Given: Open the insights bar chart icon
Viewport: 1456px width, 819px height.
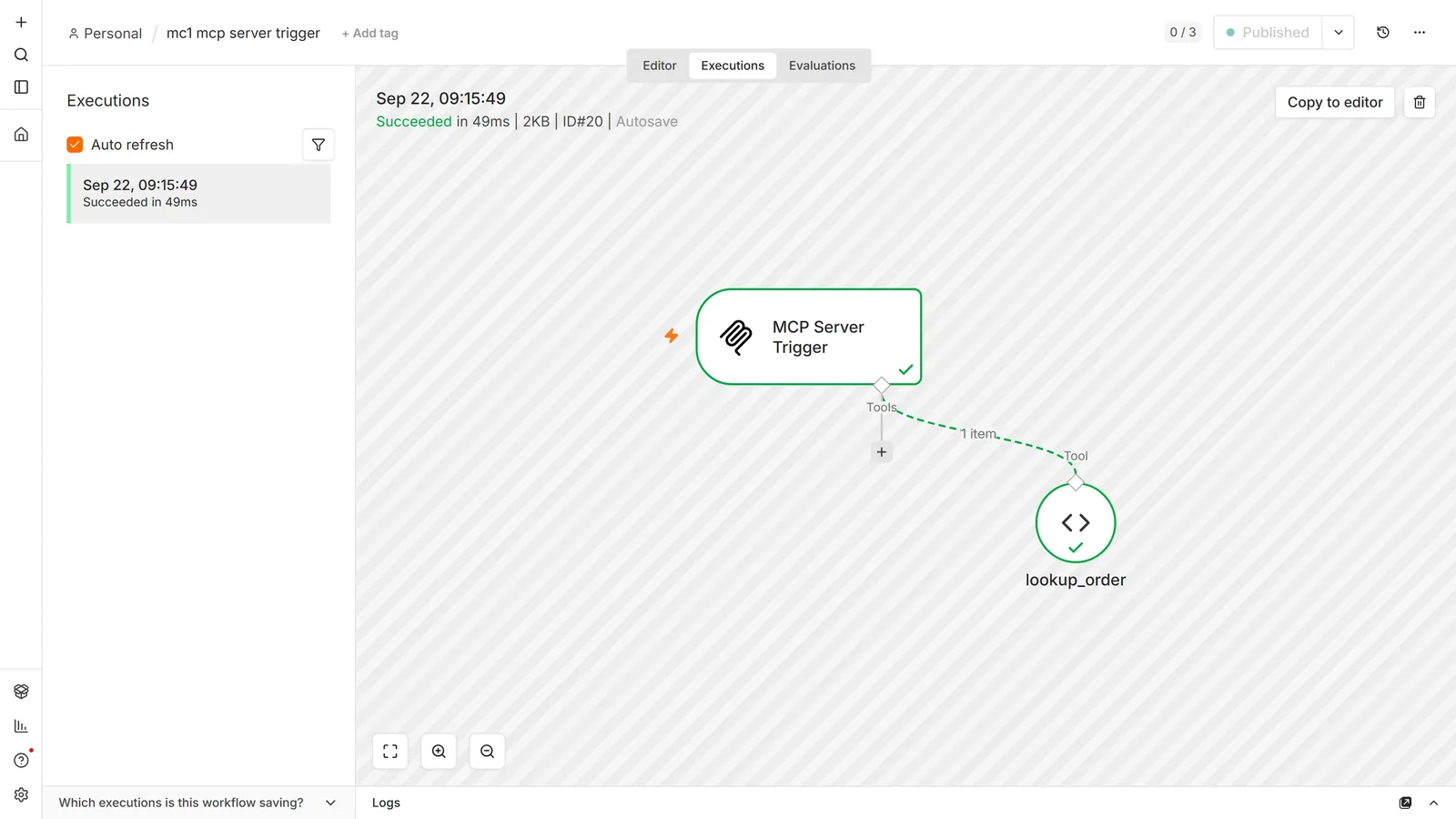Looking at the screenshot, I should pos(21,726).
